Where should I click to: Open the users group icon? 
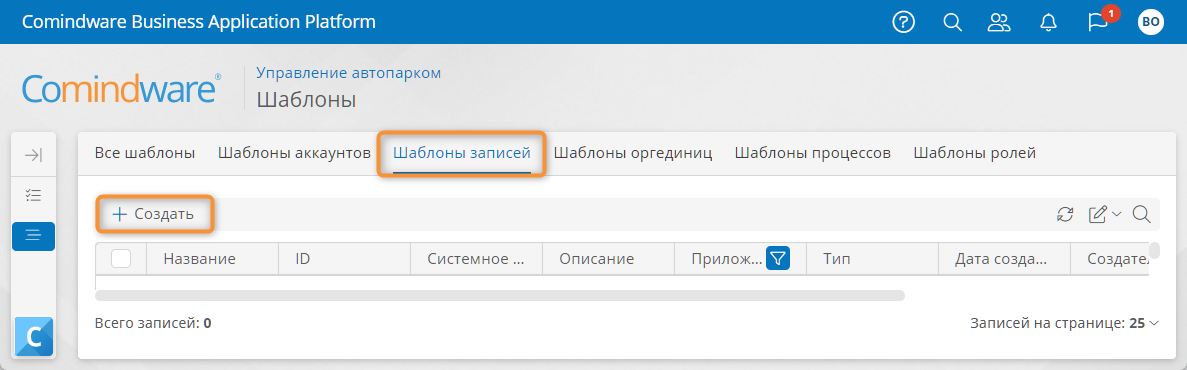pyautogui.click(x=999, y=22)
